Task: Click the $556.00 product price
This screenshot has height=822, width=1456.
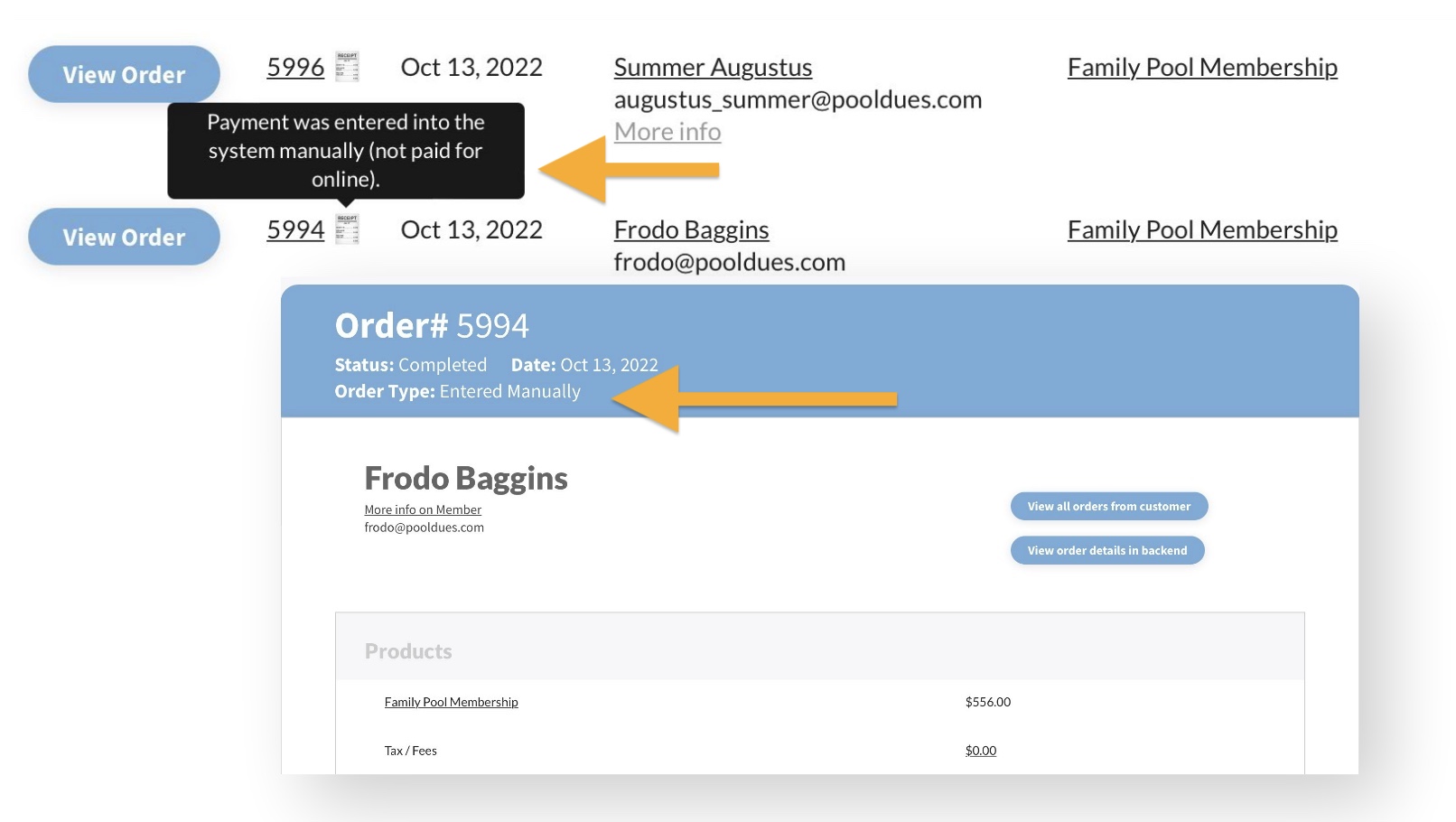Action: [x=987, y=702]
